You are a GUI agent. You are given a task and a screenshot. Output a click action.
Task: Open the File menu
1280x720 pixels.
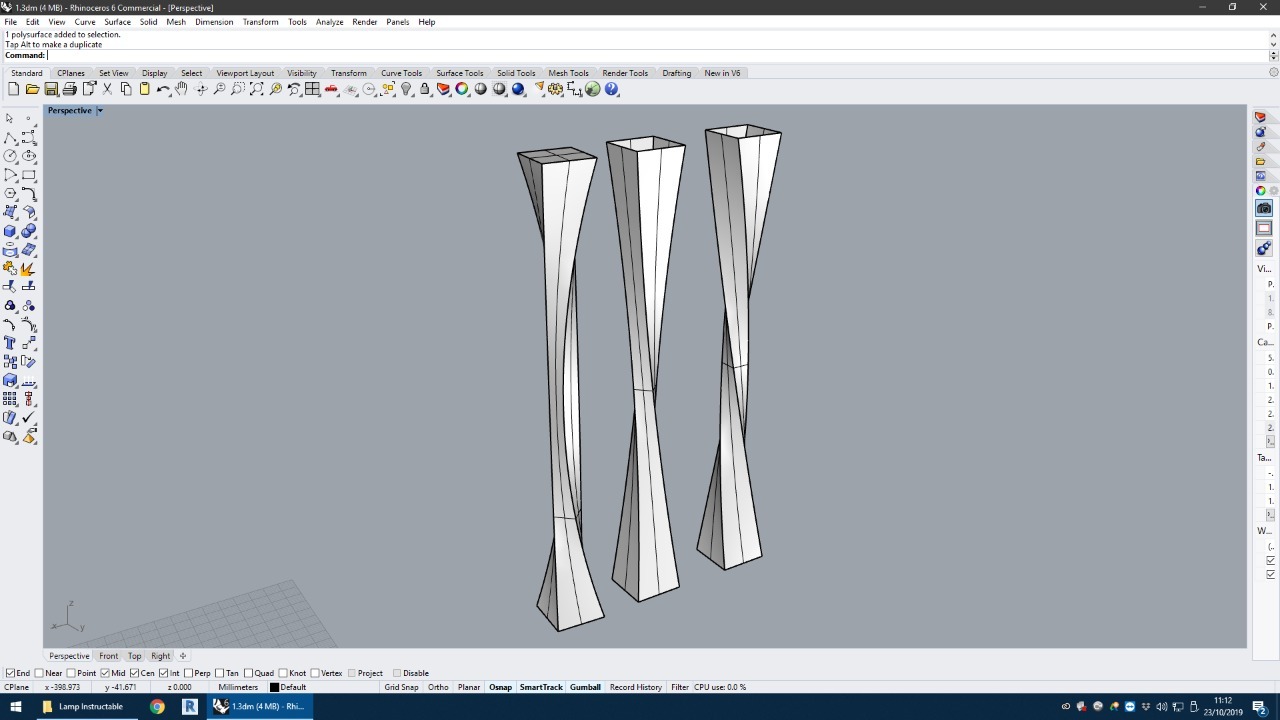pyautogui.click(x=10, y=22)
